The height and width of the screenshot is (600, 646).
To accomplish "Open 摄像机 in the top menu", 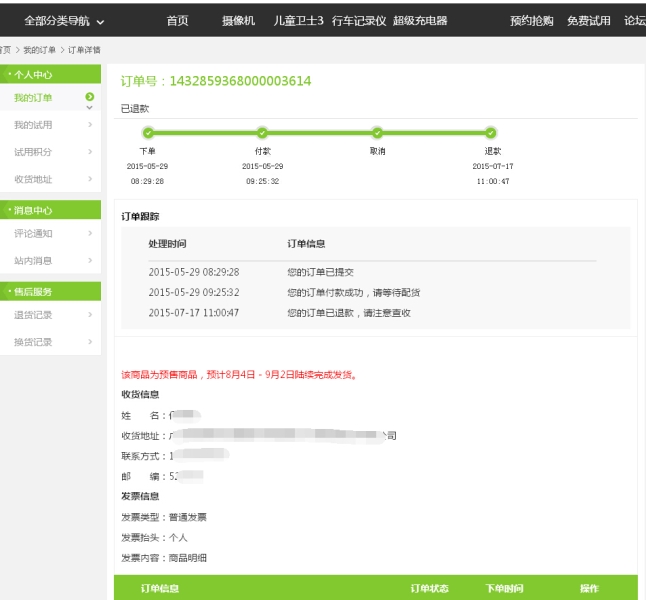I will tap(238, 20).
